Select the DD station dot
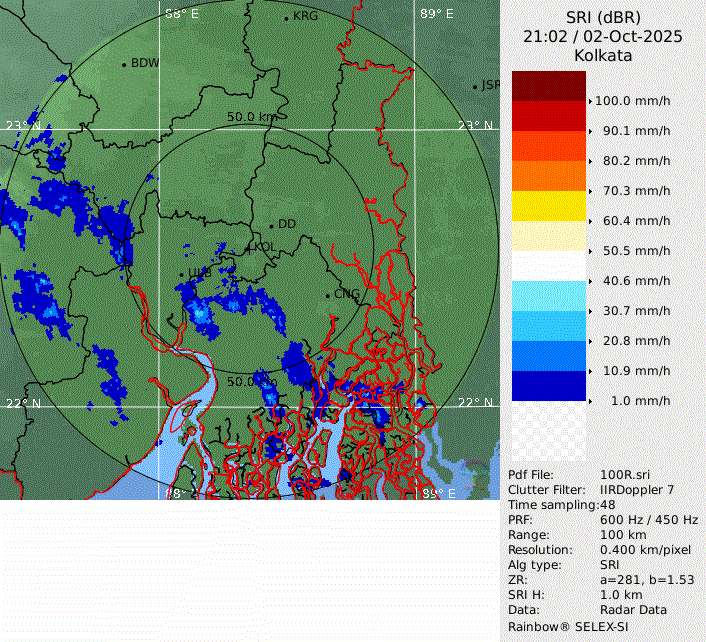Viewport: 706px width, 642px height. (x=270, y=224)
